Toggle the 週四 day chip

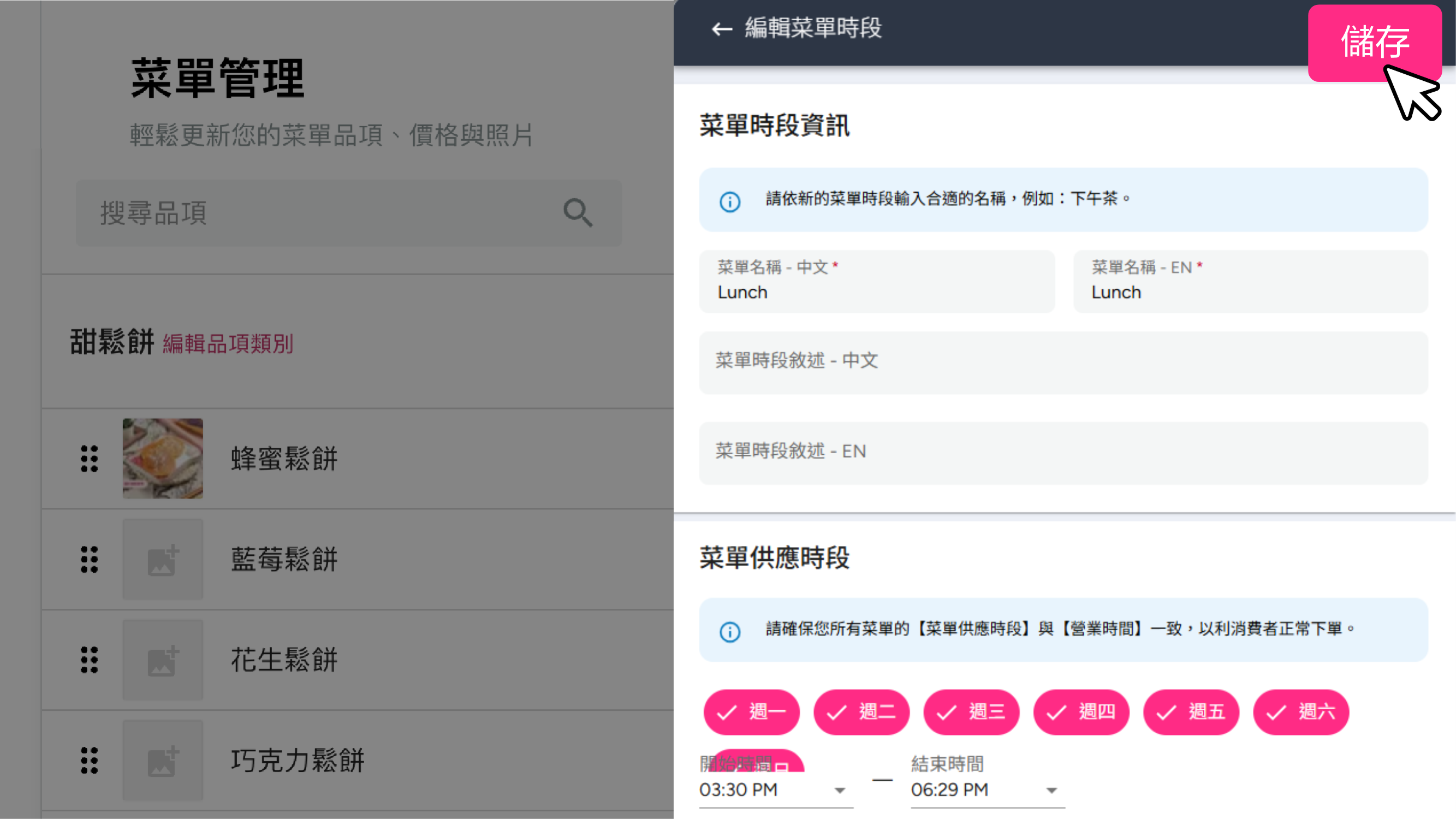tap(1081, 711)
